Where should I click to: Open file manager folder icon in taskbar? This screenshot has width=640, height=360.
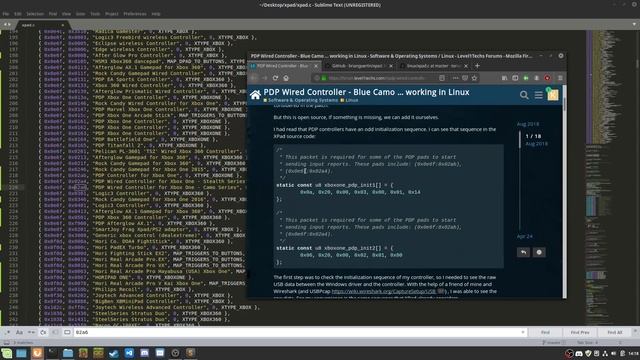68,353
